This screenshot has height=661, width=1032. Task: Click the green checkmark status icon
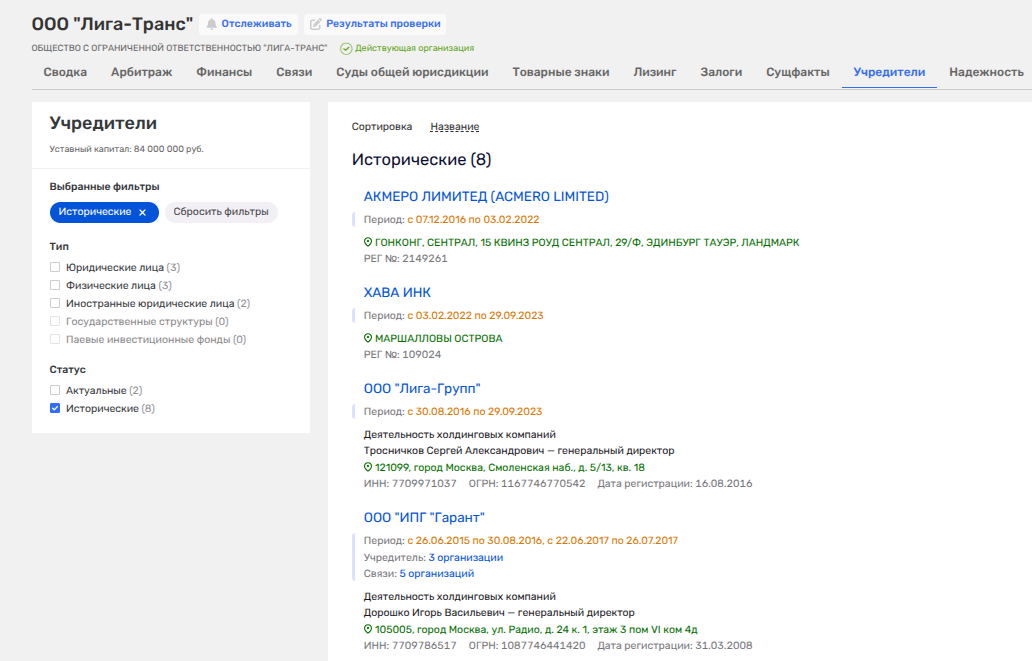pos(346,49)
